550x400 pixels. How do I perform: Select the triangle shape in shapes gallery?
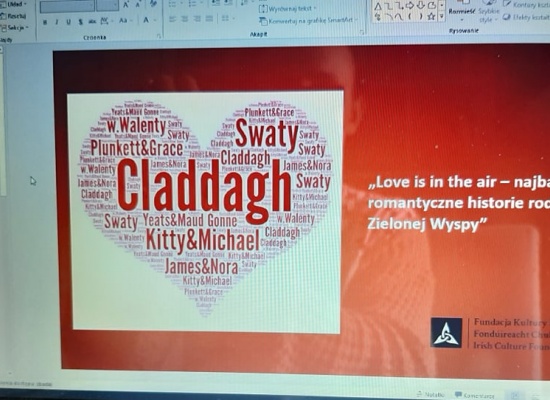click(378, 6)
